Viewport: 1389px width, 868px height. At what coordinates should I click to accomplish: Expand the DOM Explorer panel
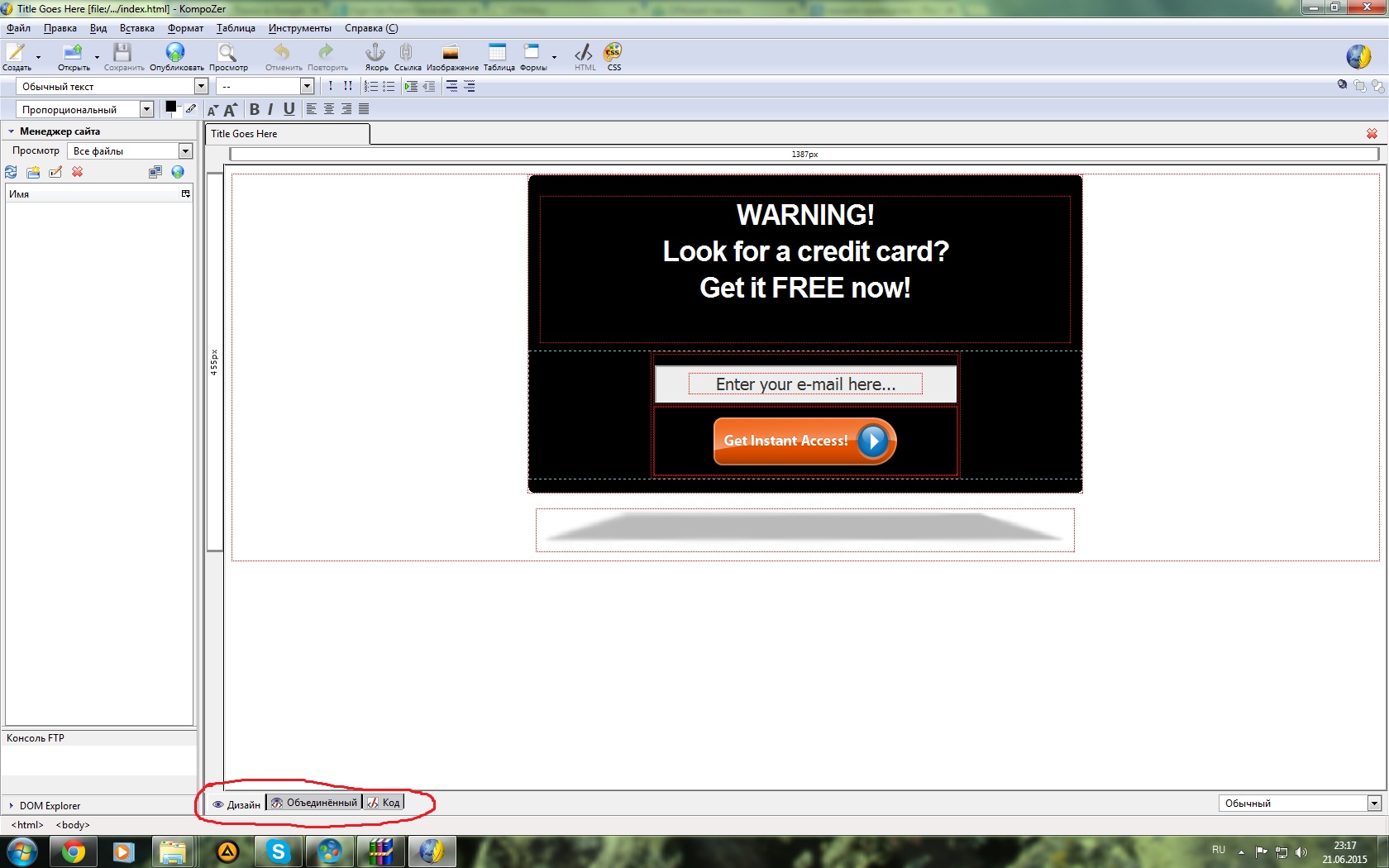pos(12,806)
